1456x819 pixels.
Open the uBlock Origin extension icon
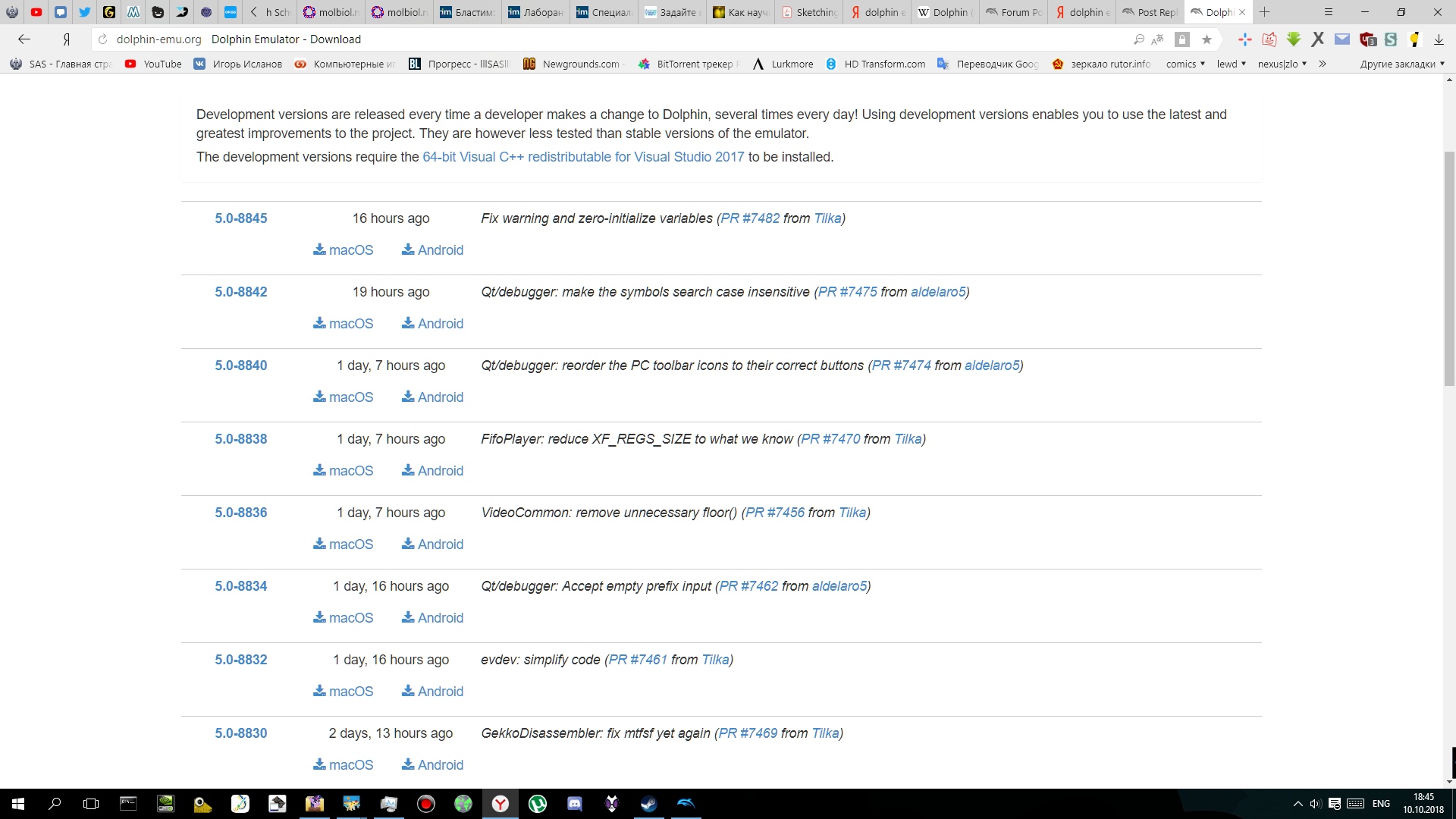pos(1367,39)
